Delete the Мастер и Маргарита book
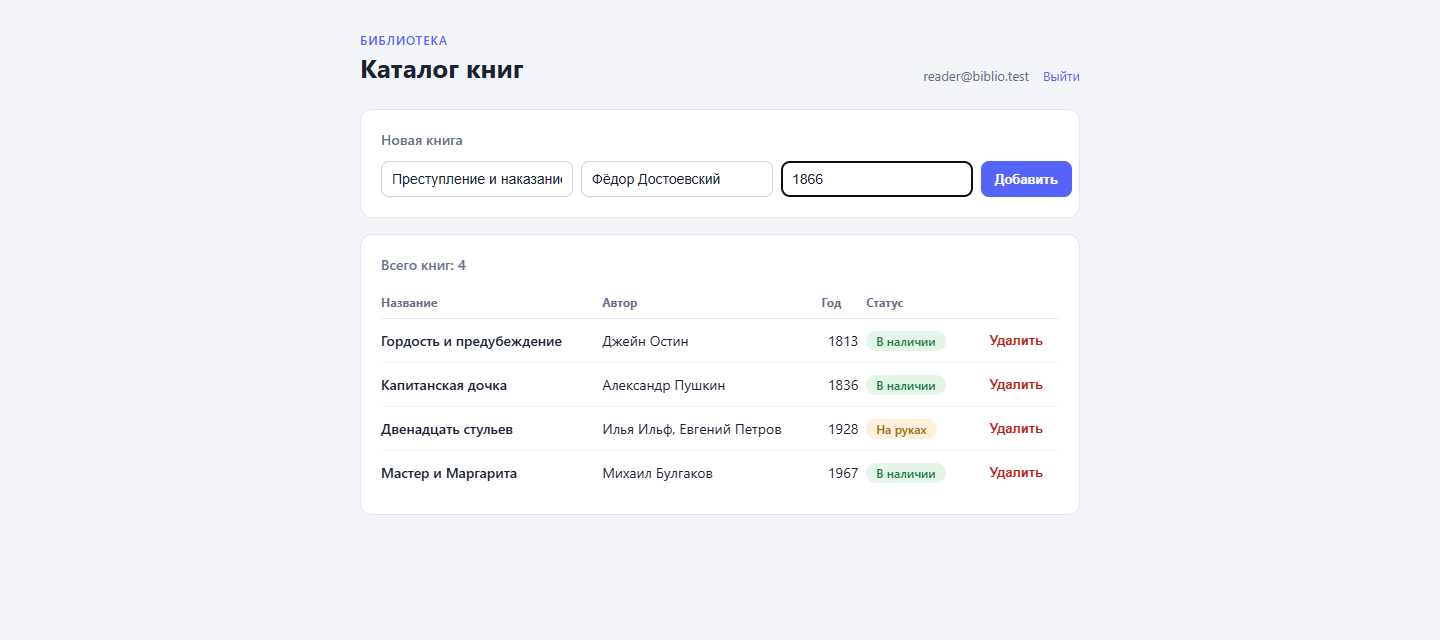Image resolution: width=1440 pixels, height=640 pixels. [1016, 472]
